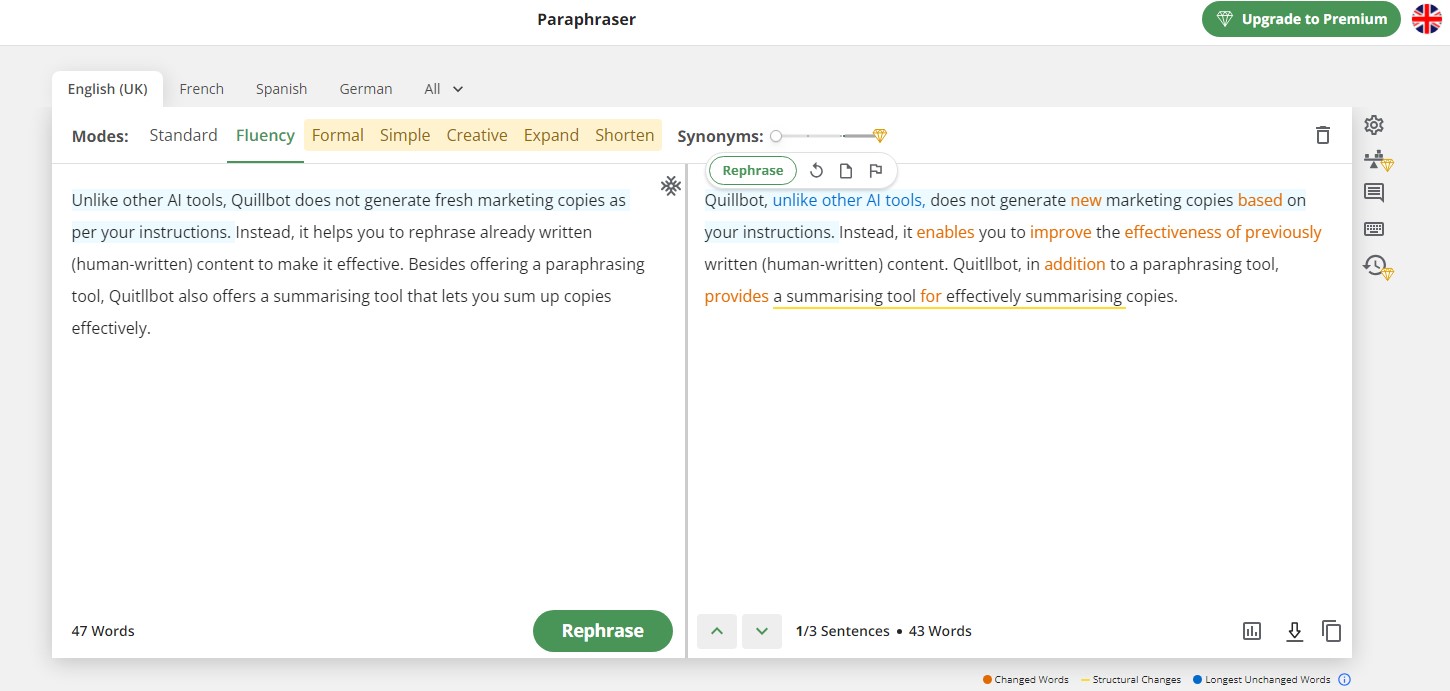Click the 'Paraphraser' page title
This screenshot has height=691, width=1450.
coord(586,19)
